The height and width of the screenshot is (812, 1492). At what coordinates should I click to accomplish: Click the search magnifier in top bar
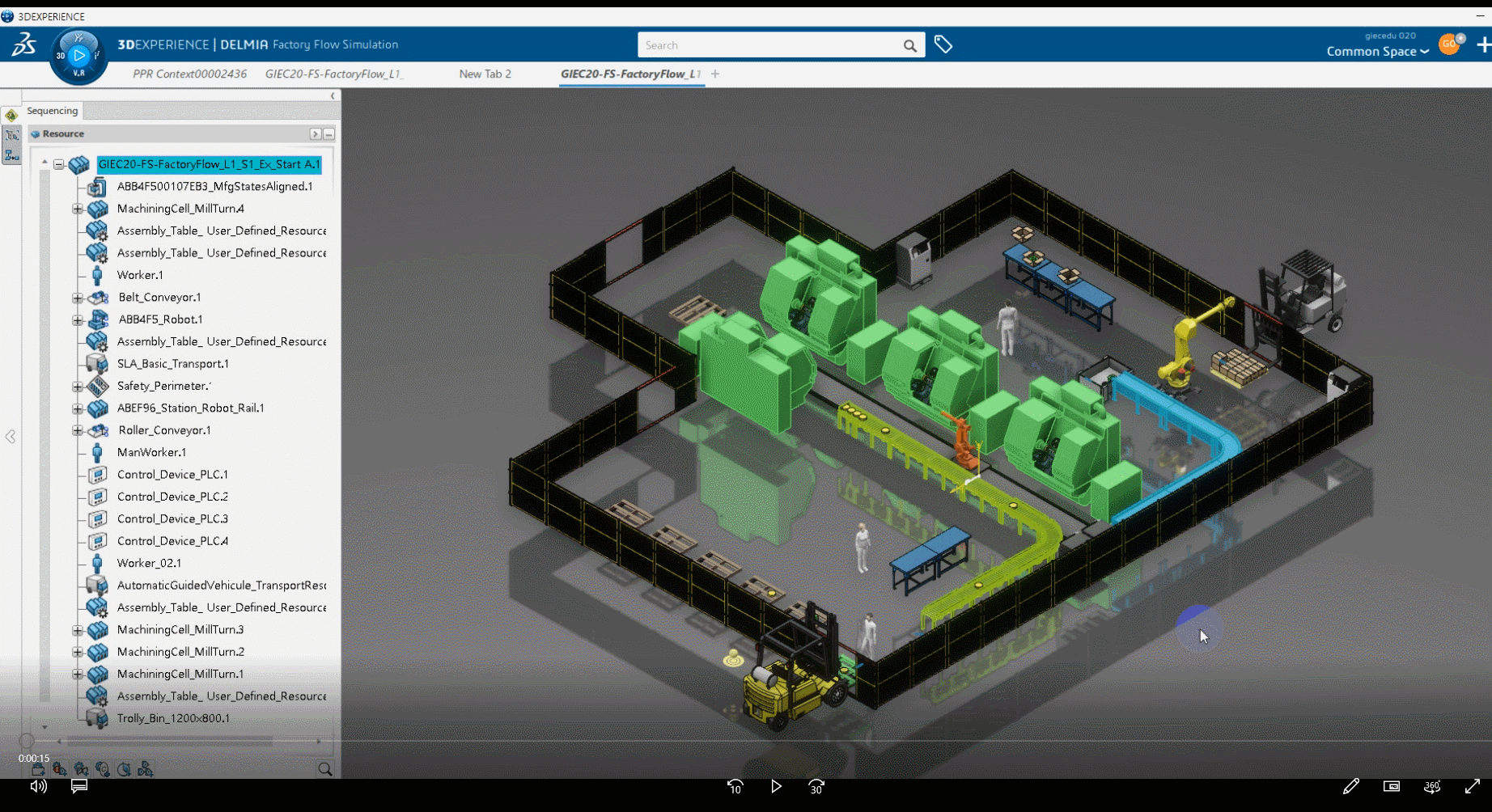tap(909, 46)
